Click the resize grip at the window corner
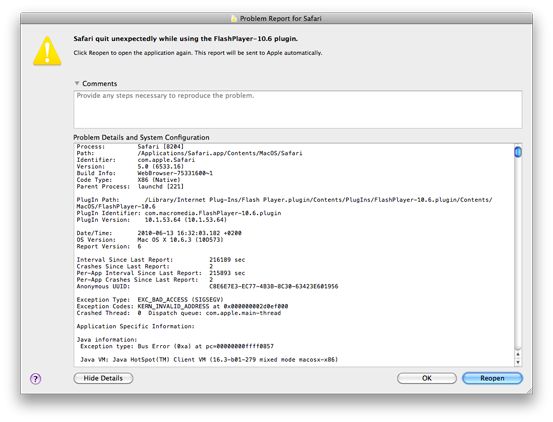Image resolution: width=553 pixels, height=422 pixels. pos(529,391)
